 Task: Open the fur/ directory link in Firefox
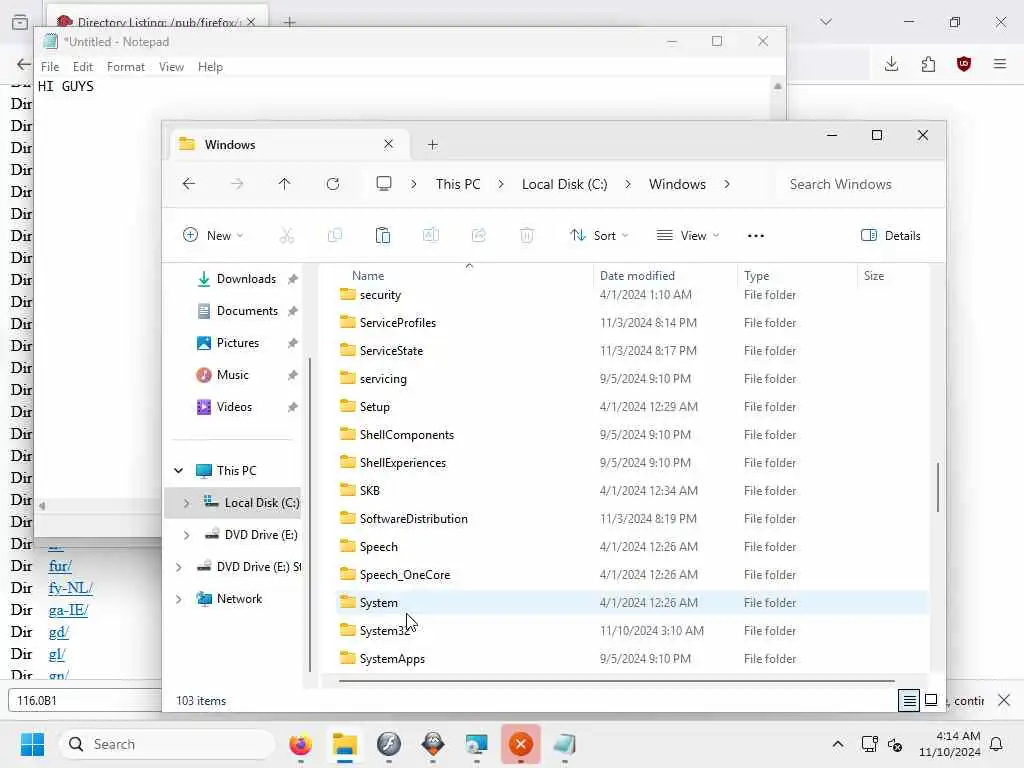(60, 566)
